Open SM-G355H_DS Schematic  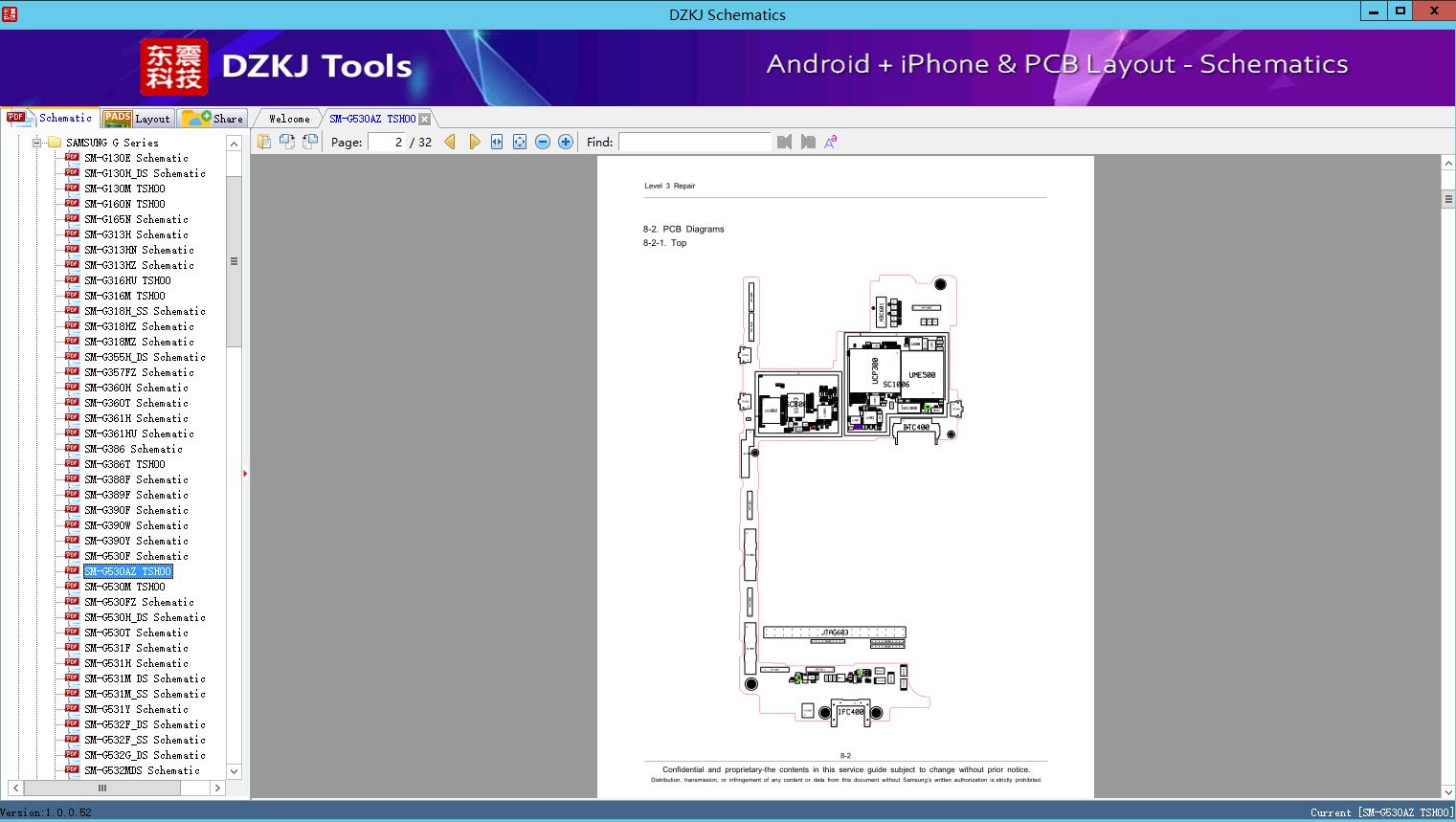click(145, 357)
